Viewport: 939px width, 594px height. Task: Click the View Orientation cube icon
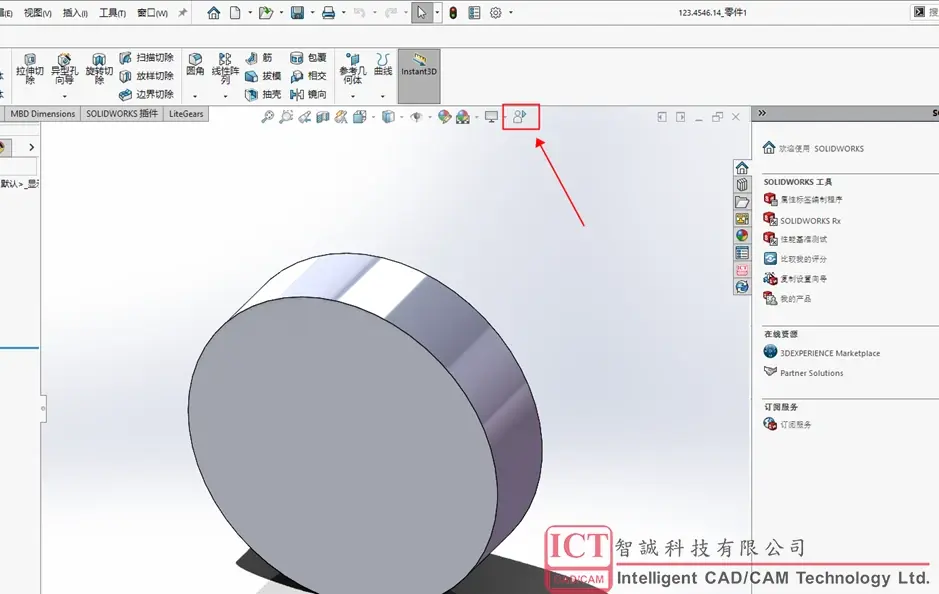(x=359, y=117)
